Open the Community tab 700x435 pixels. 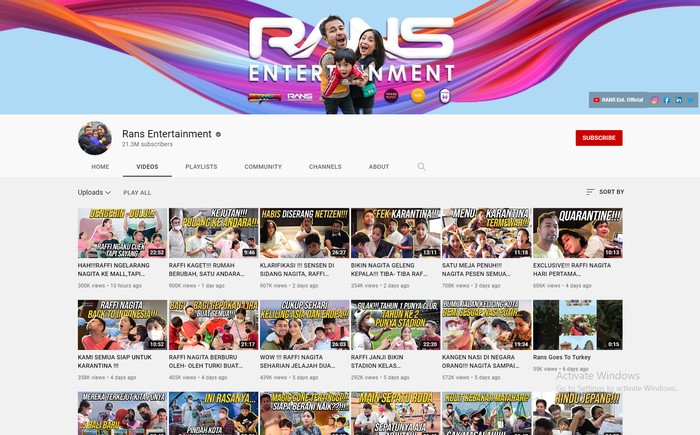[263, 167]
